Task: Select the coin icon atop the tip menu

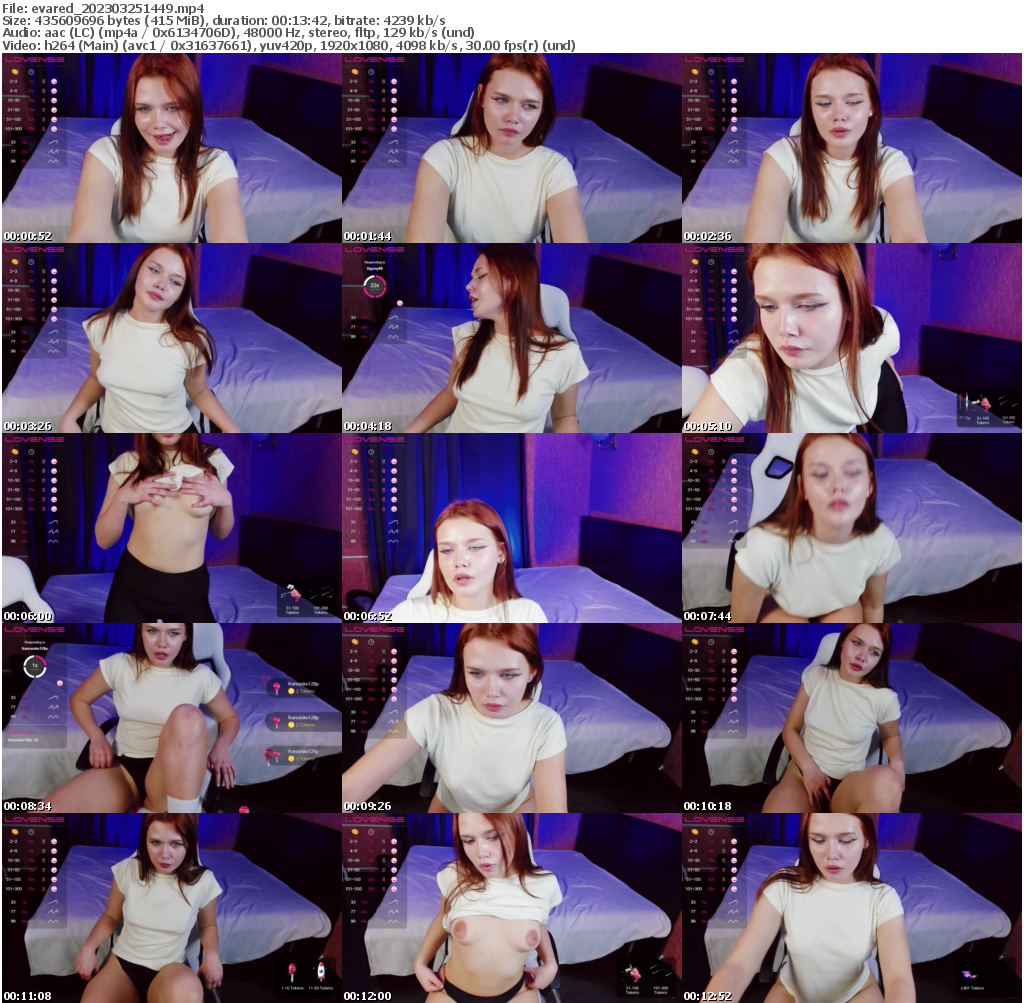Action: point(15,72)
